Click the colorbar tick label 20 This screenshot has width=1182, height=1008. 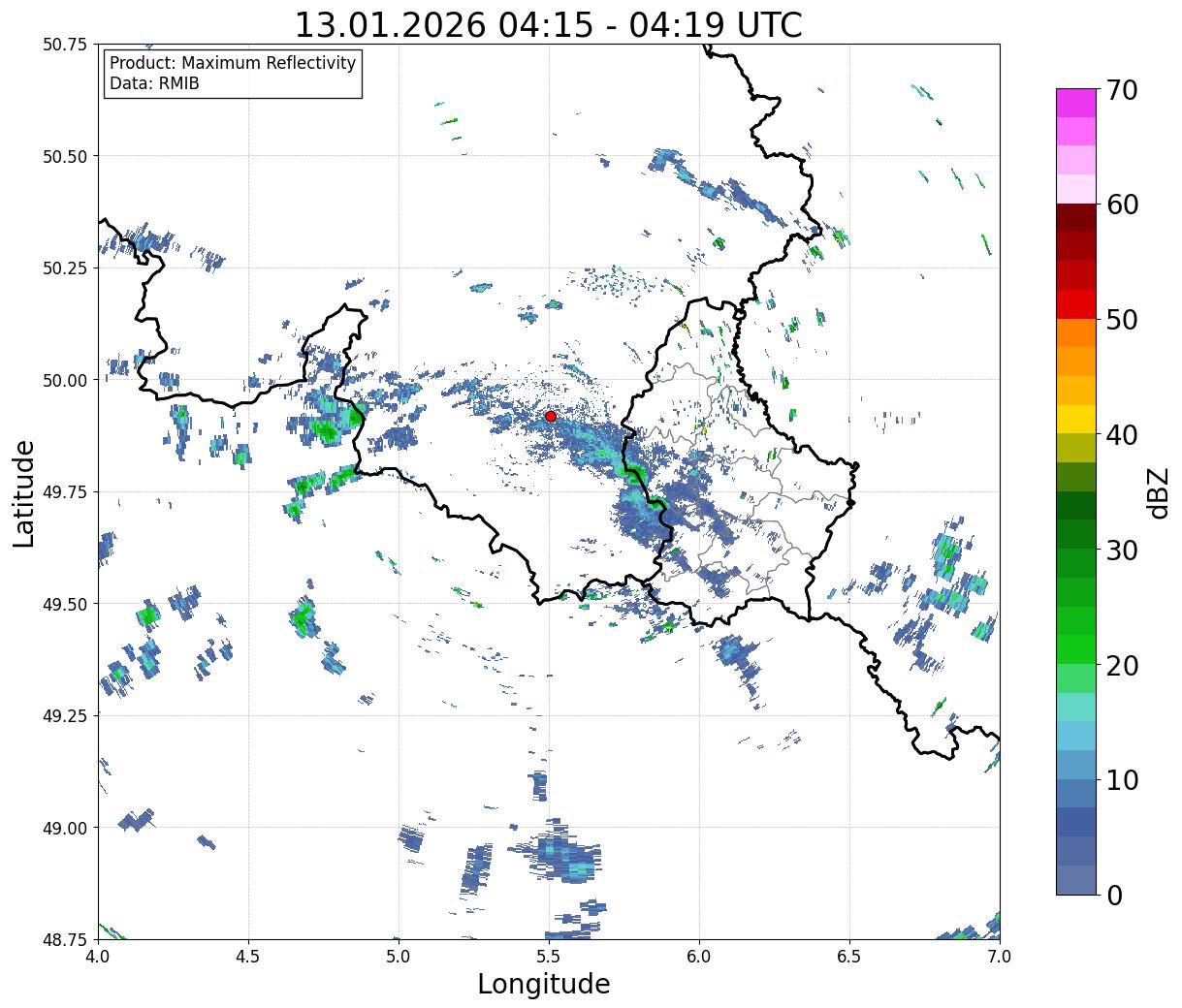[x=1123, y=665]
